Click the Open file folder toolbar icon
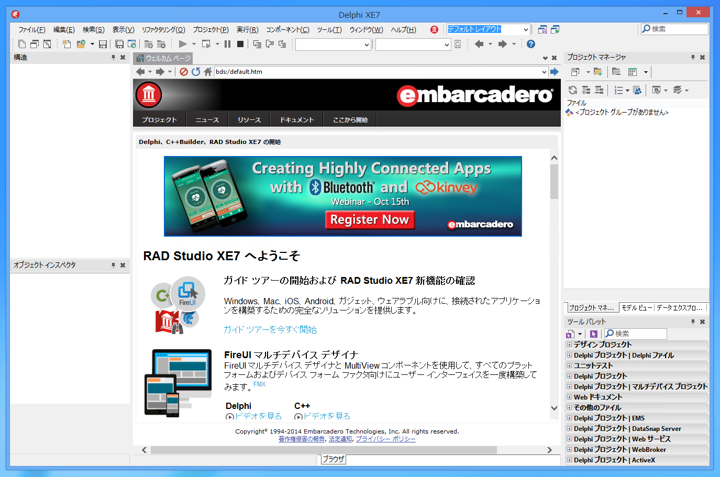The height and width of the screenshot is (477, 720). click(x=81, y=44)
